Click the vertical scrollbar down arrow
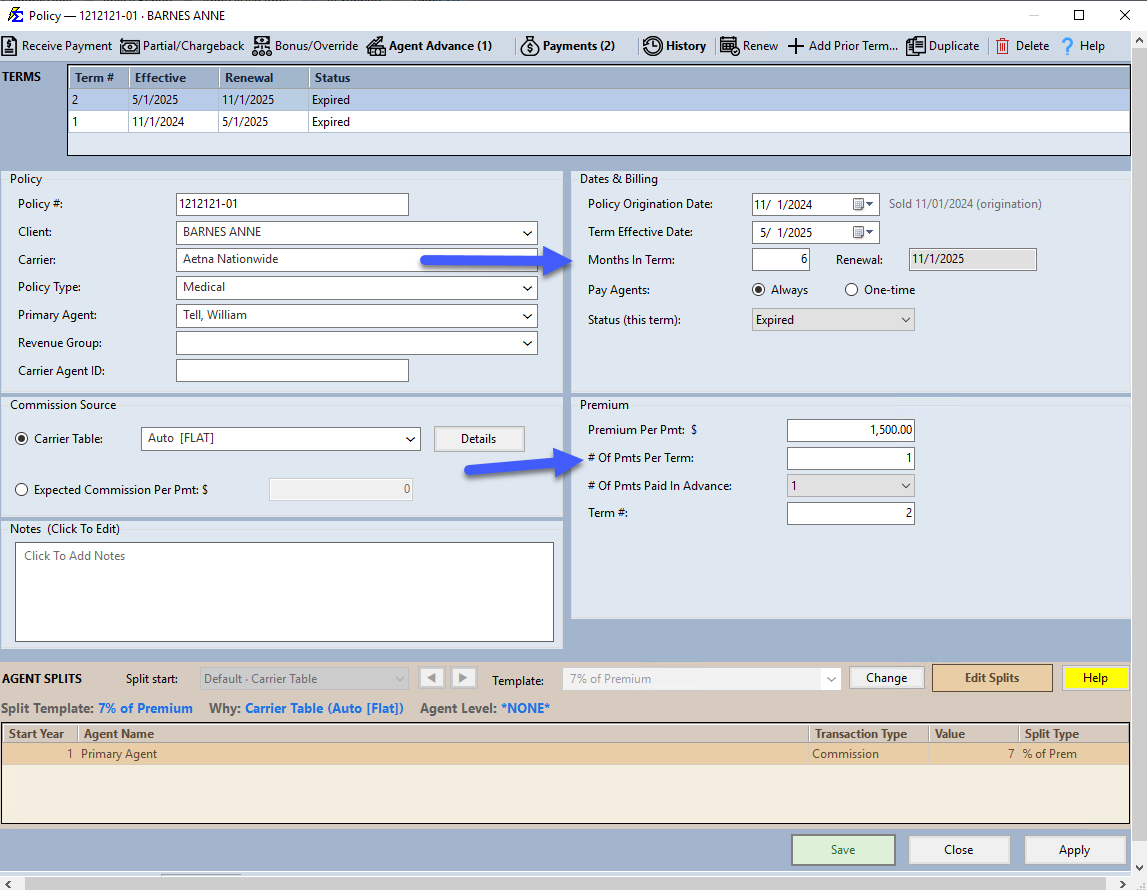1147x890 pixels. tap(1140, 868)
